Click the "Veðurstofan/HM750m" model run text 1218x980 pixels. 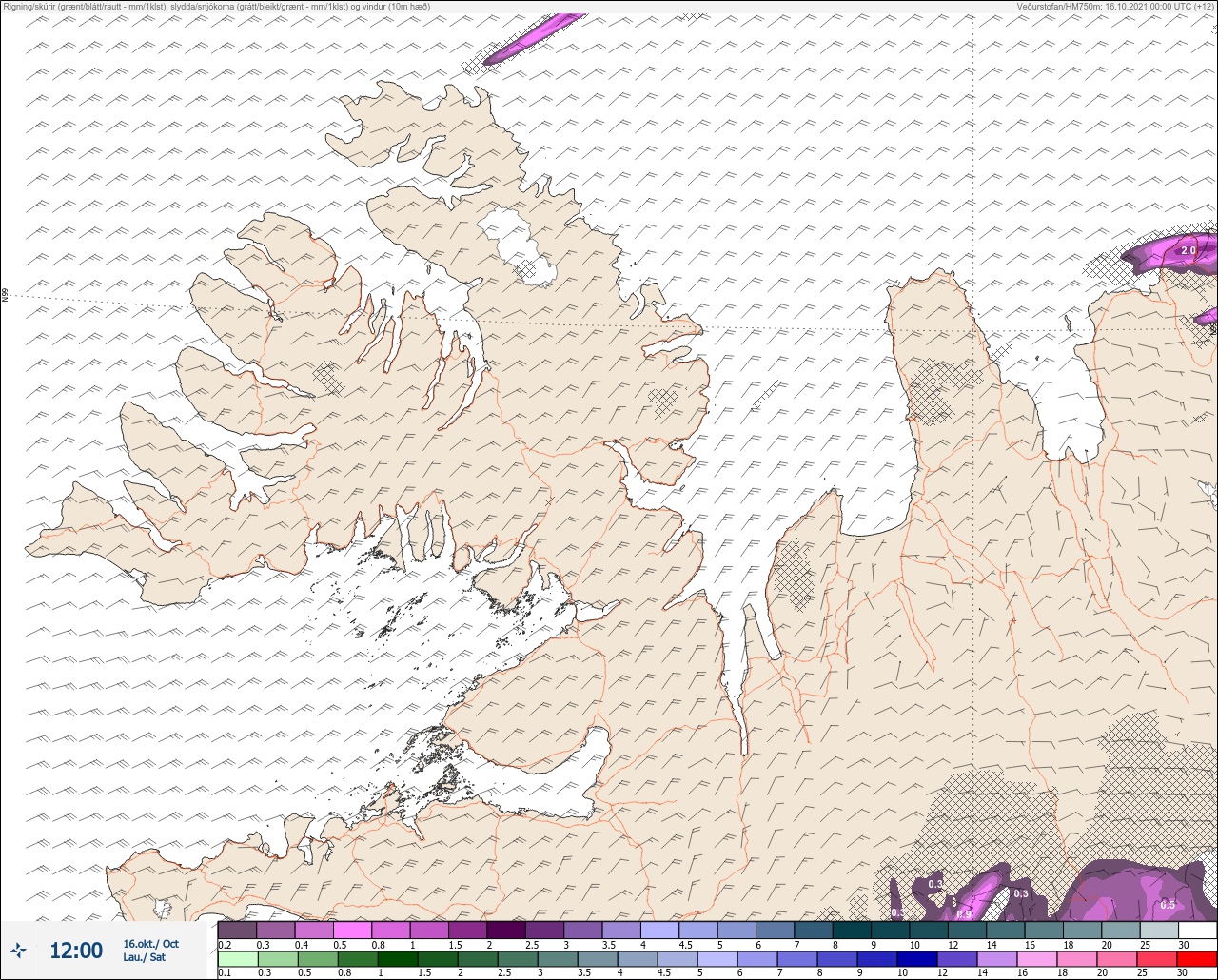(1115, 7)
